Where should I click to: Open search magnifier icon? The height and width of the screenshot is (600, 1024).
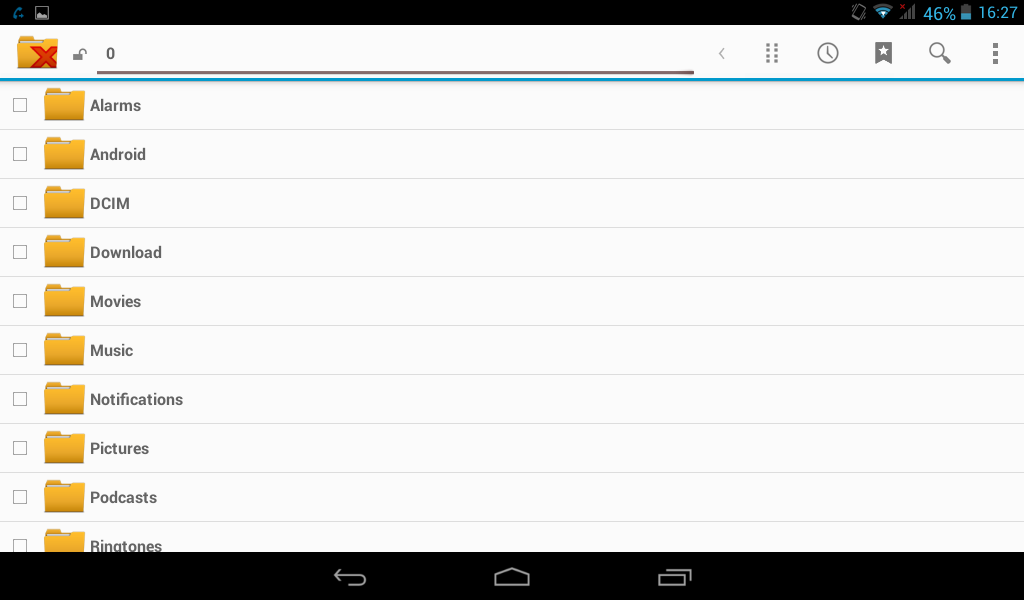(x=939, y=54)
